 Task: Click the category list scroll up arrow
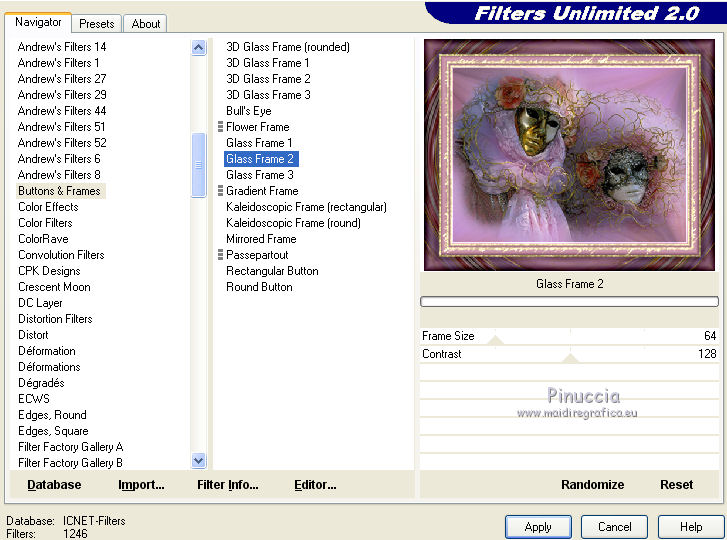pos(198,48)
